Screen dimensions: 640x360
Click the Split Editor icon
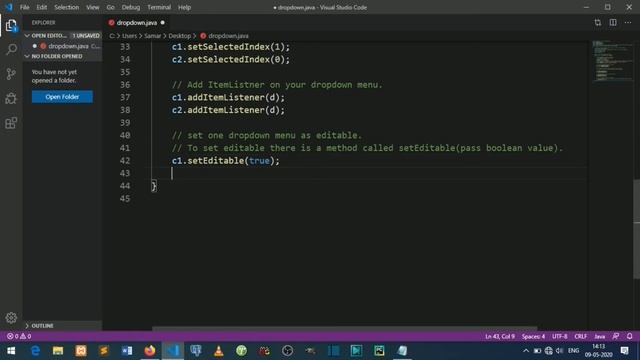pyautogui.click(x=613, y=23)
